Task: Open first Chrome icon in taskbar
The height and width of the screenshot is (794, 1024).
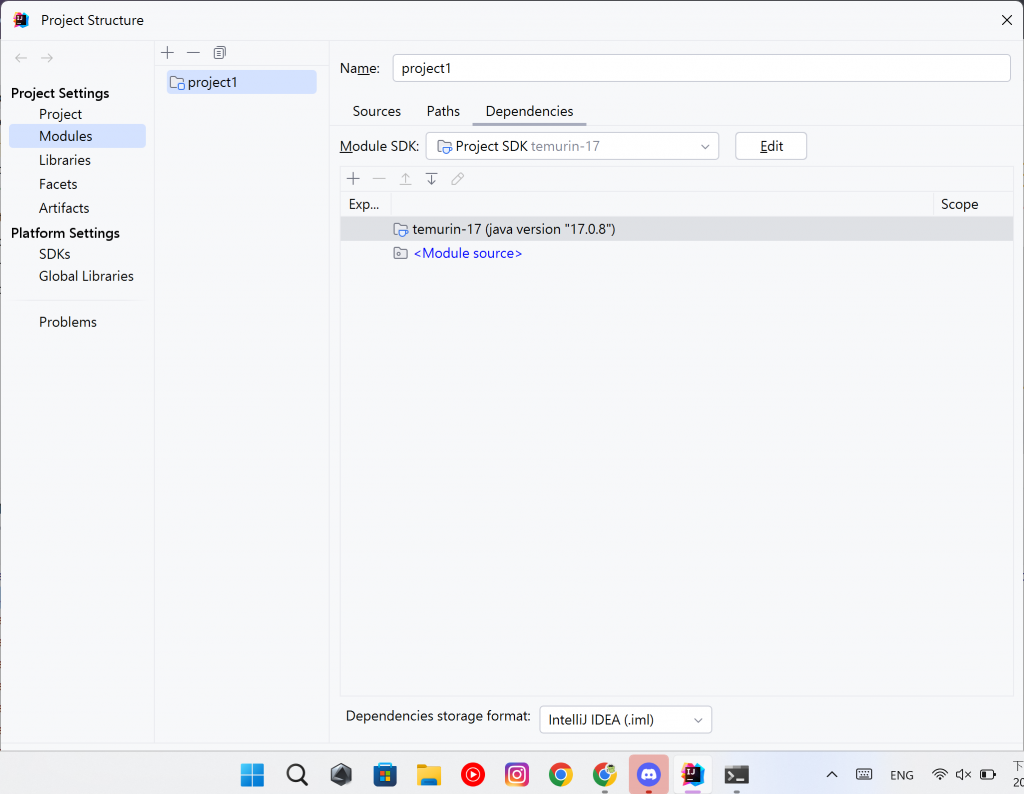Action: (560, 775)
